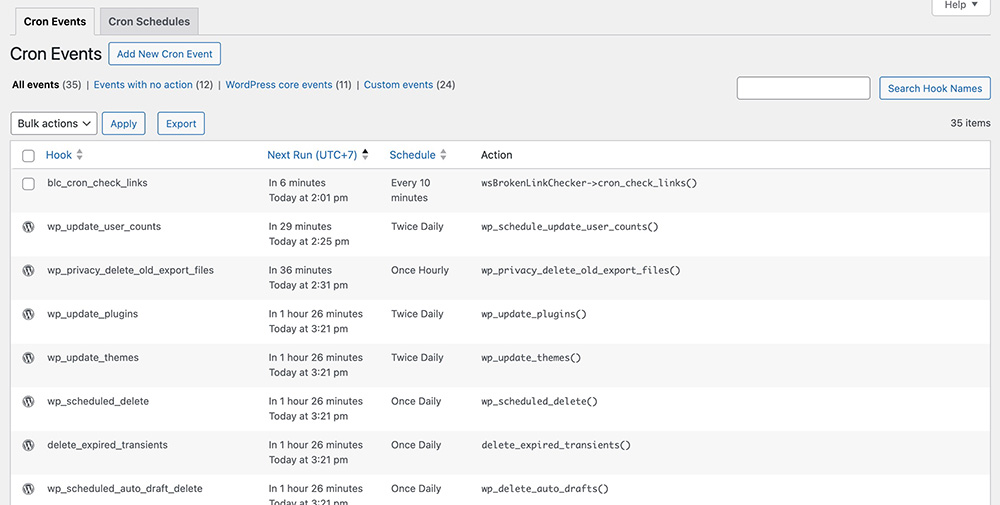The height and width of the screenshot is (505, 1000).
Task: Click wp_privacy_delete_old_export_files hook name
Action: click(131, 270)
